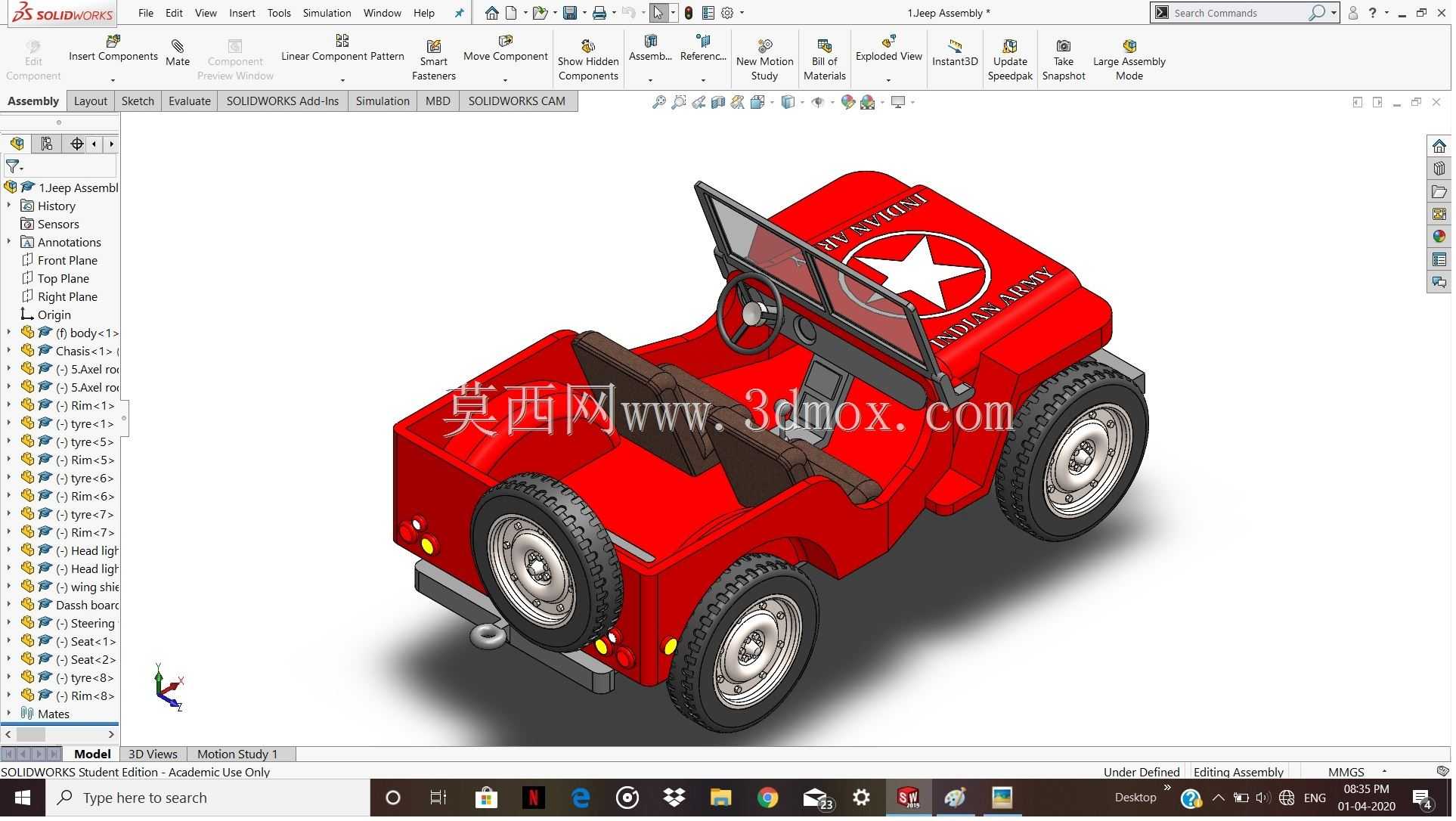Open the File menu
This screenshot has height=821, width=1456.
(x=146, y=13)
